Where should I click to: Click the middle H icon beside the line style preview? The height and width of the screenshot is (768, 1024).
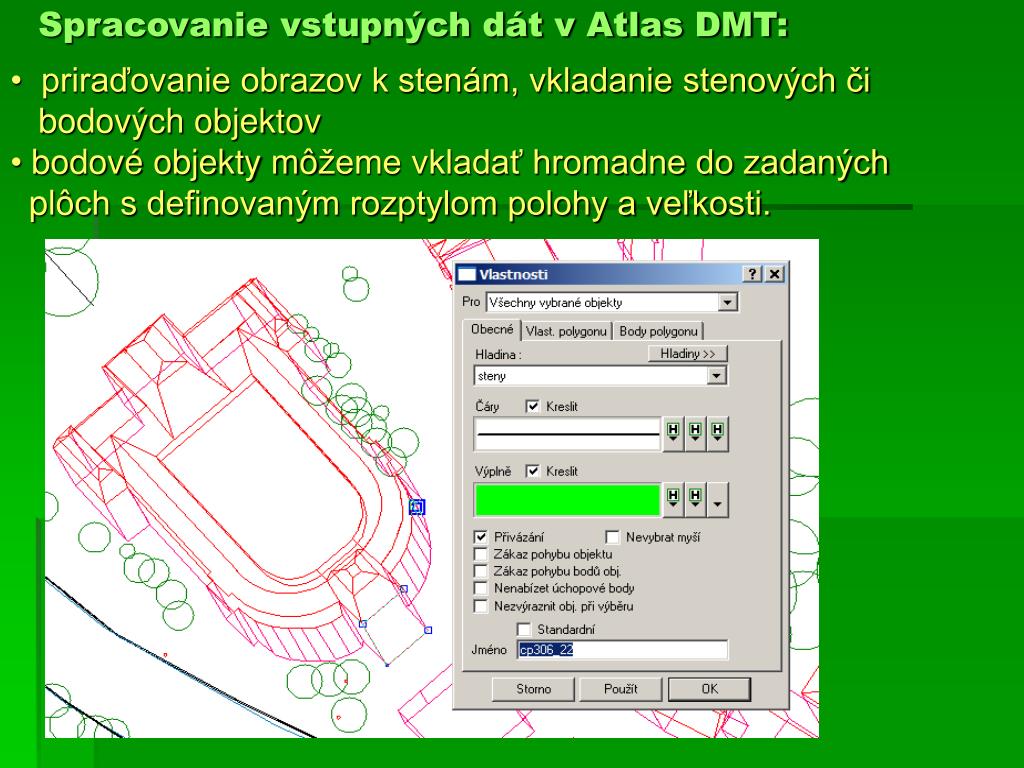[695, 434]
